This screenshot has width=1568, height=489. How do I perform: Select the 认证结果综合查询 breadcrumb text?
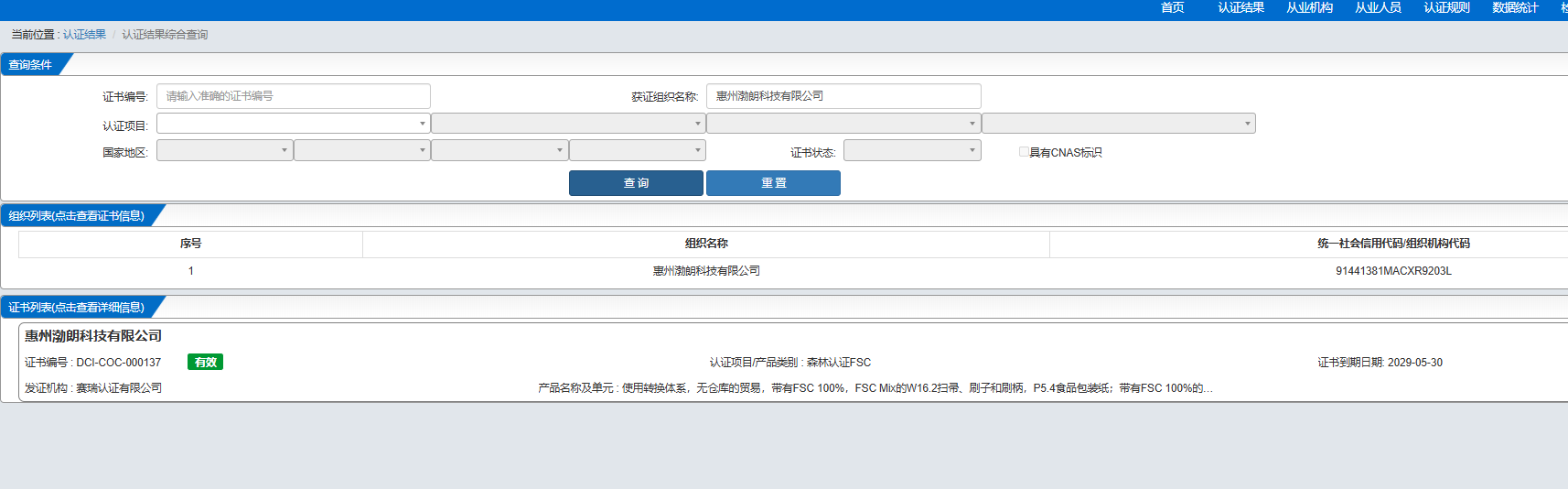click(165, 35)
